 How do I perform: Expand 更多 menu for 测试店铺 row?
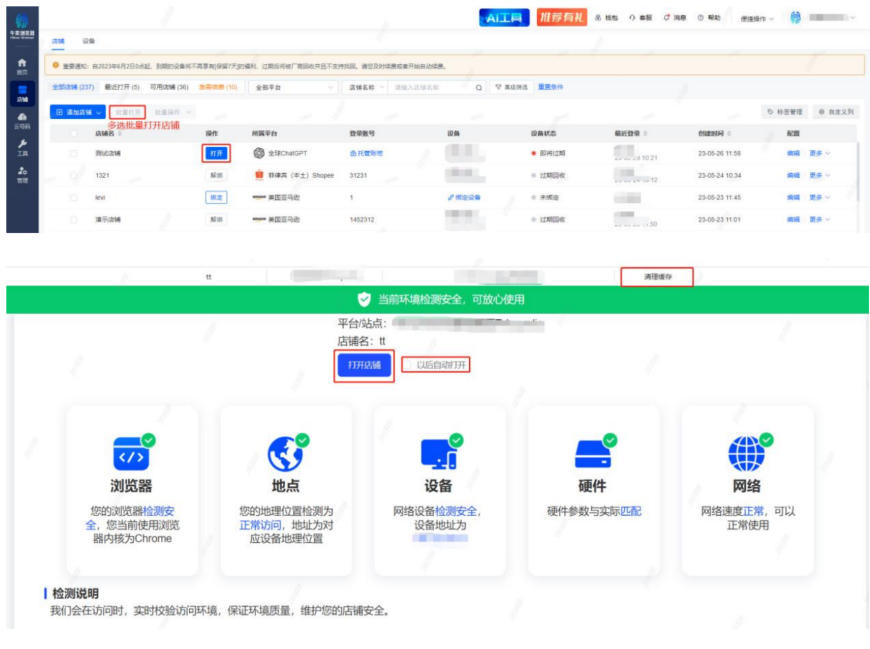click(820, 154)
